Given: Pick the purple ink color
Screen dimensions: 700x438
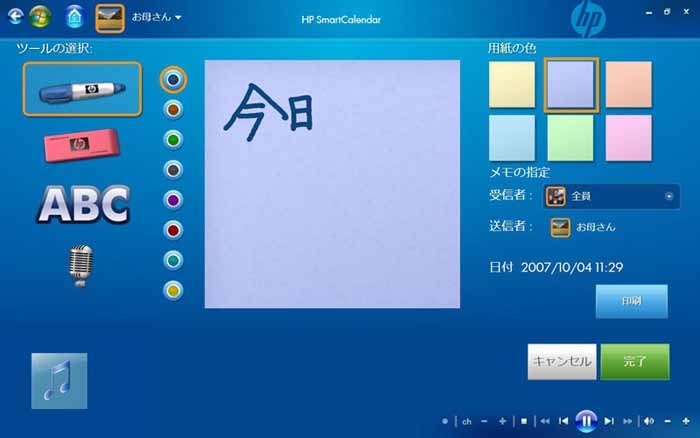Looking at the screenshot, I should (173, 200).
